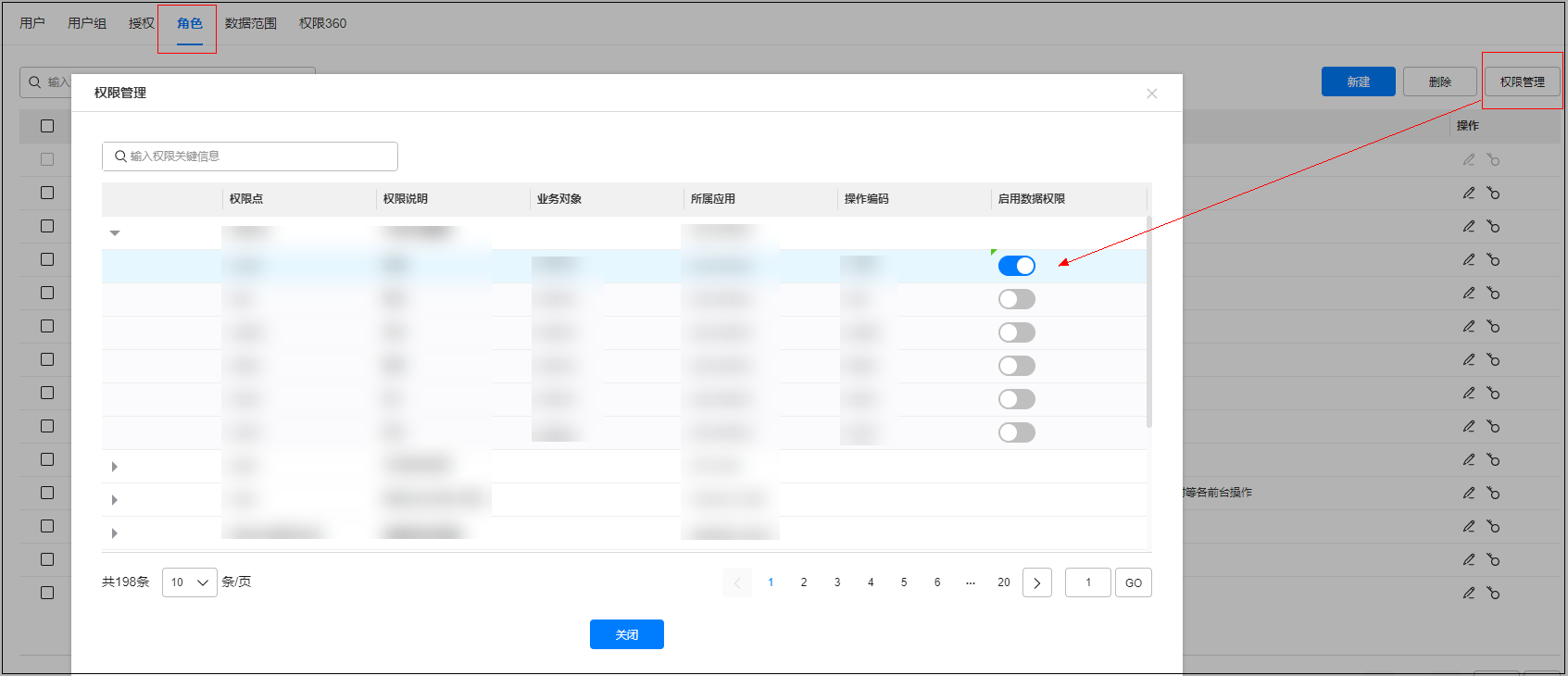Click icon right of pencil in 等各前台操作 row

click(x=1493, y=493)
